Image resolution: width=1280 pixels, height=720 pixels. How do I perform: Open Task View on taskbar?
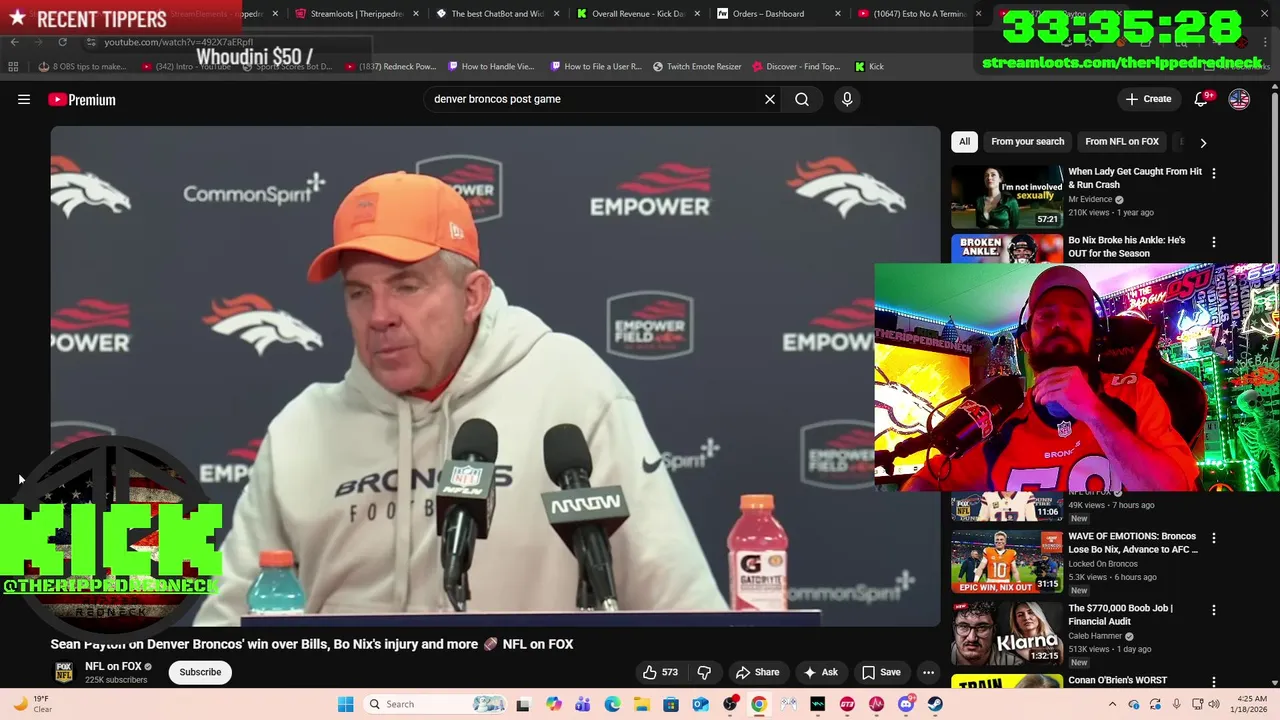522,704
